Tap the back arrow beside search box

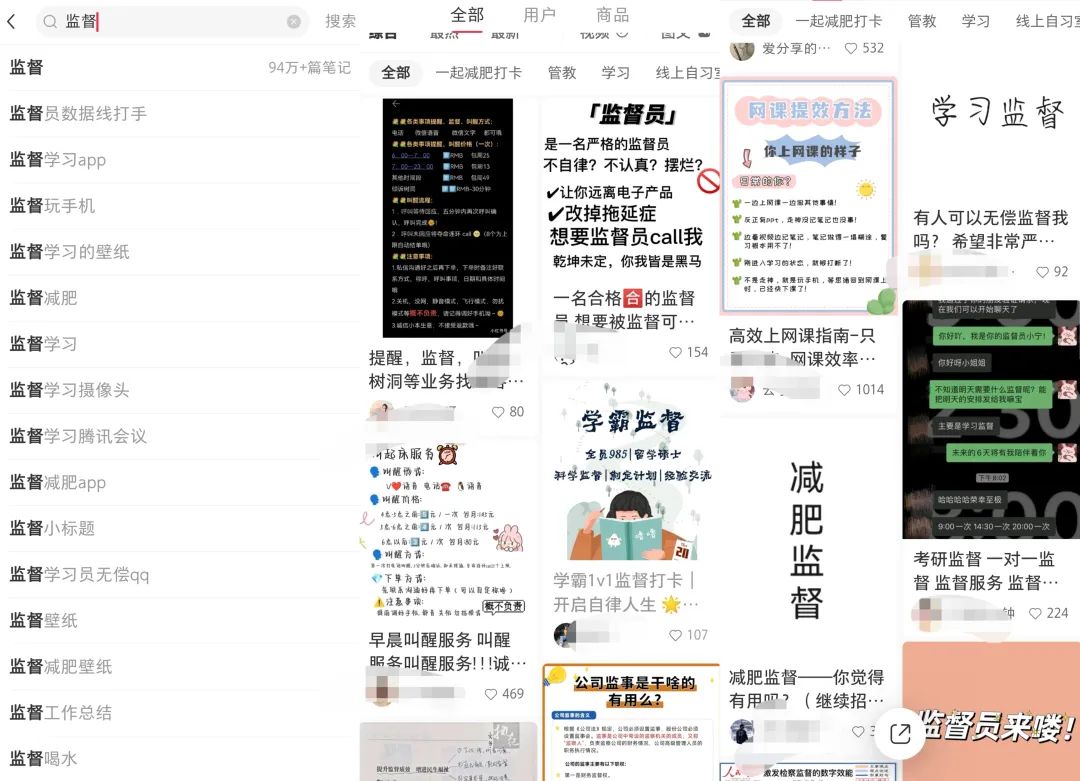pos(12,21)
